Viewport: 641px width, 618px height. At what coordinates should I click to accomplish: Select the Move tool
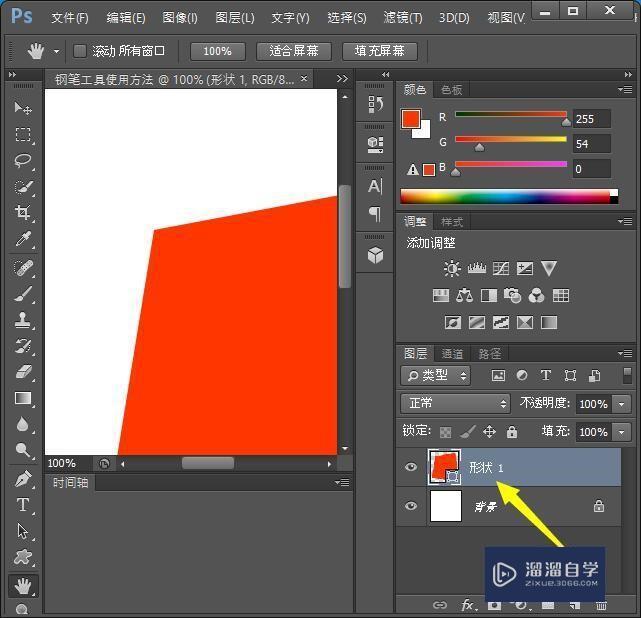(23, 108)
